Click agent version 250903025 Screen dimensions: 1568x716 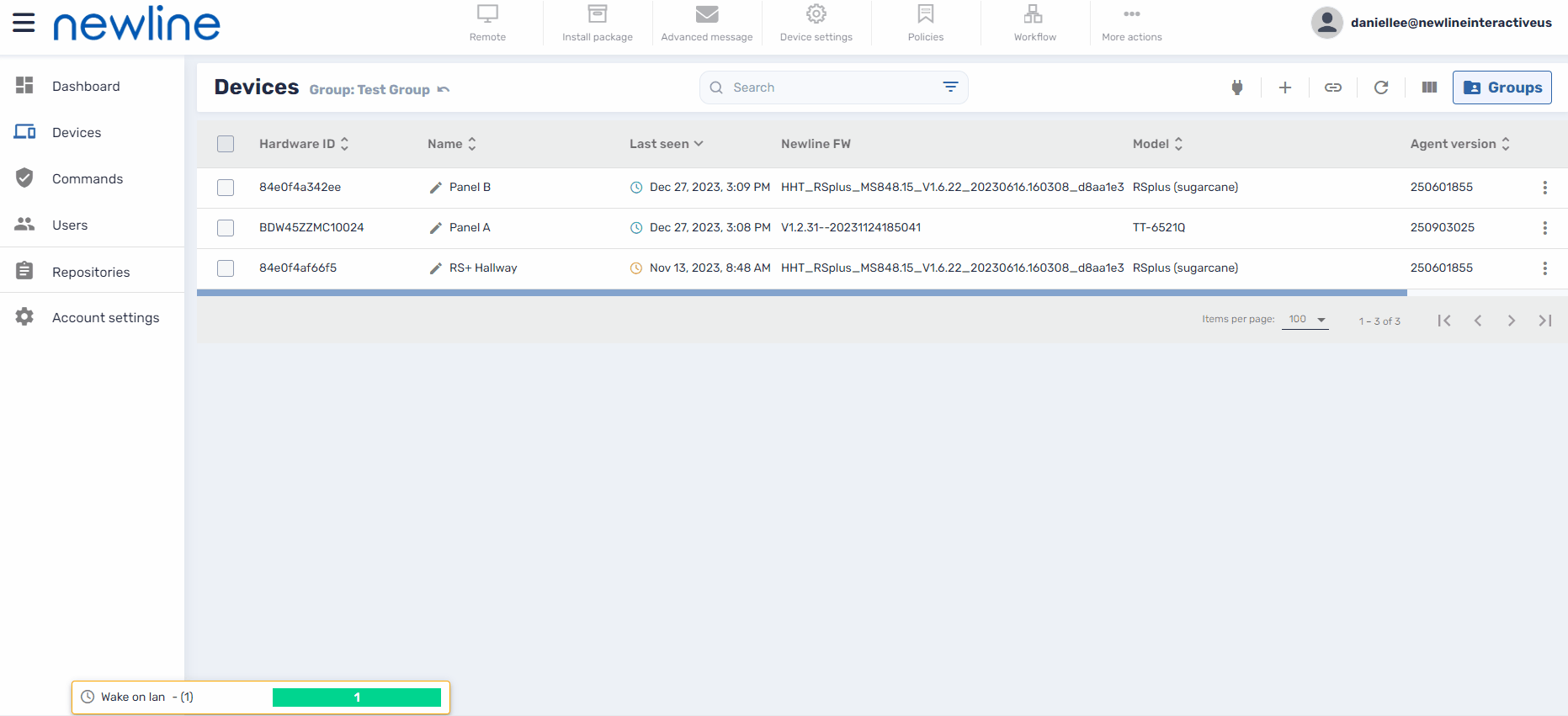[1443, 228]
